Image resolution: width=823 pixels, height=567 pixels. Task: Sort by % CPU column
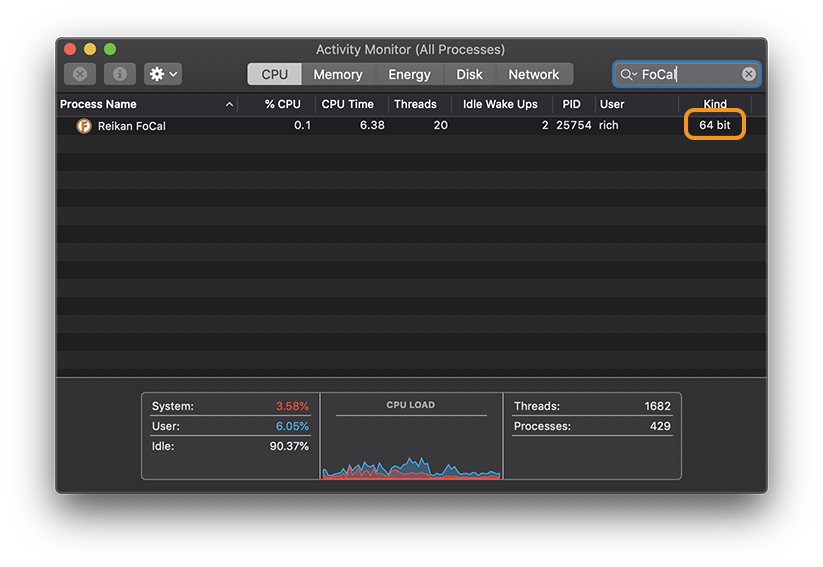[282, 104]
